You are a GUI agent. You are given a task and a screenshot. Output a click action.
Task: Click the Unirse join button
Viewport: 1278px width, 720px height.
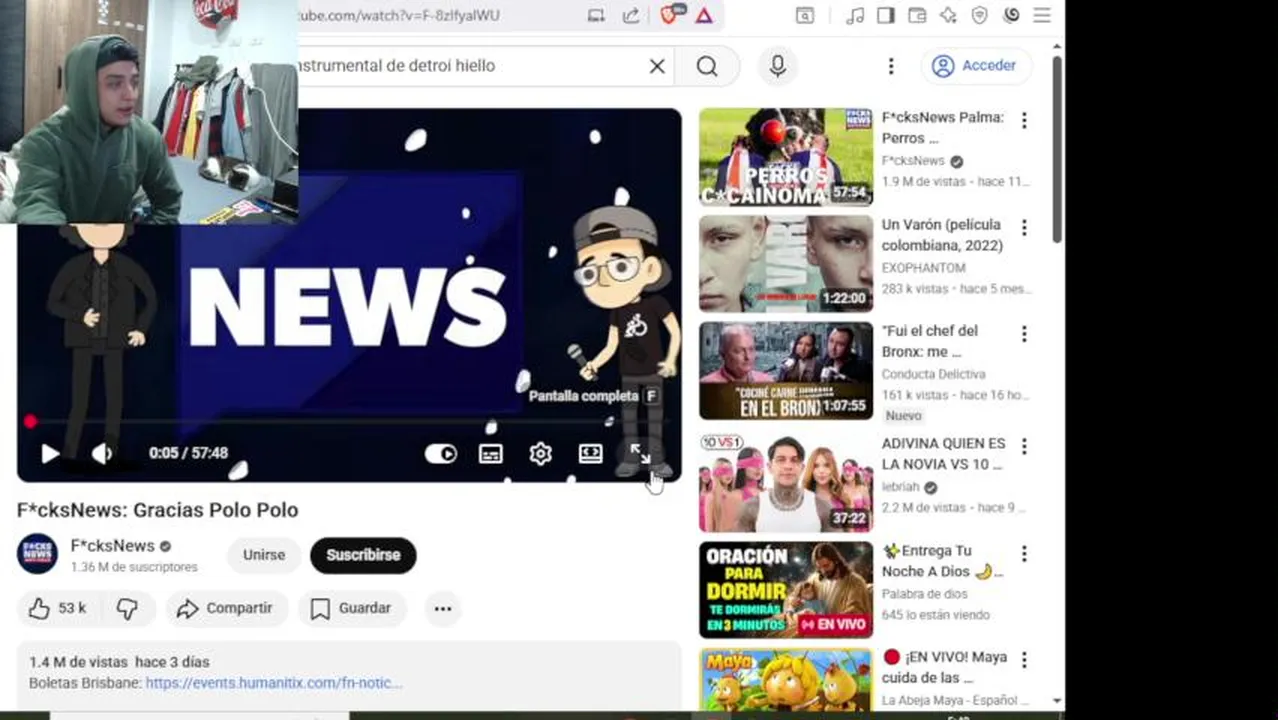tap(264, 555)
